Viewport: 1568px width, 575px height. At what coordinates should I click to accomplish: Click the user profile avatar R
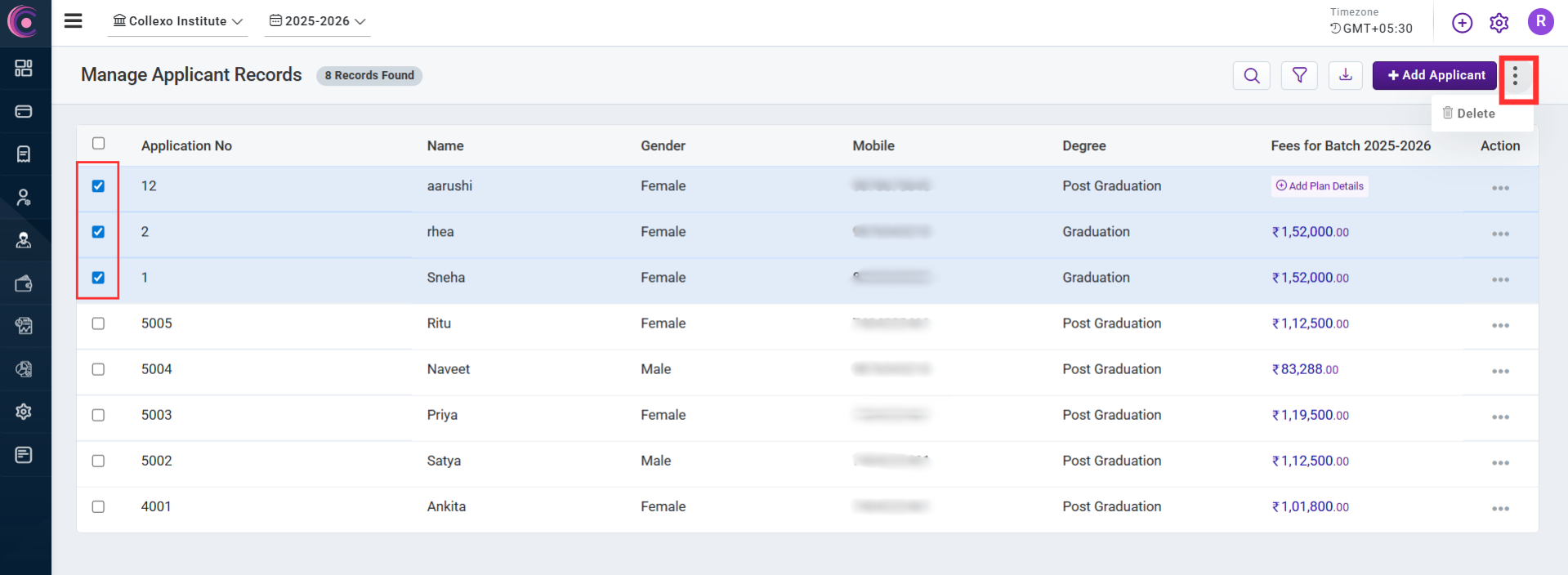tap(1540, 22)
